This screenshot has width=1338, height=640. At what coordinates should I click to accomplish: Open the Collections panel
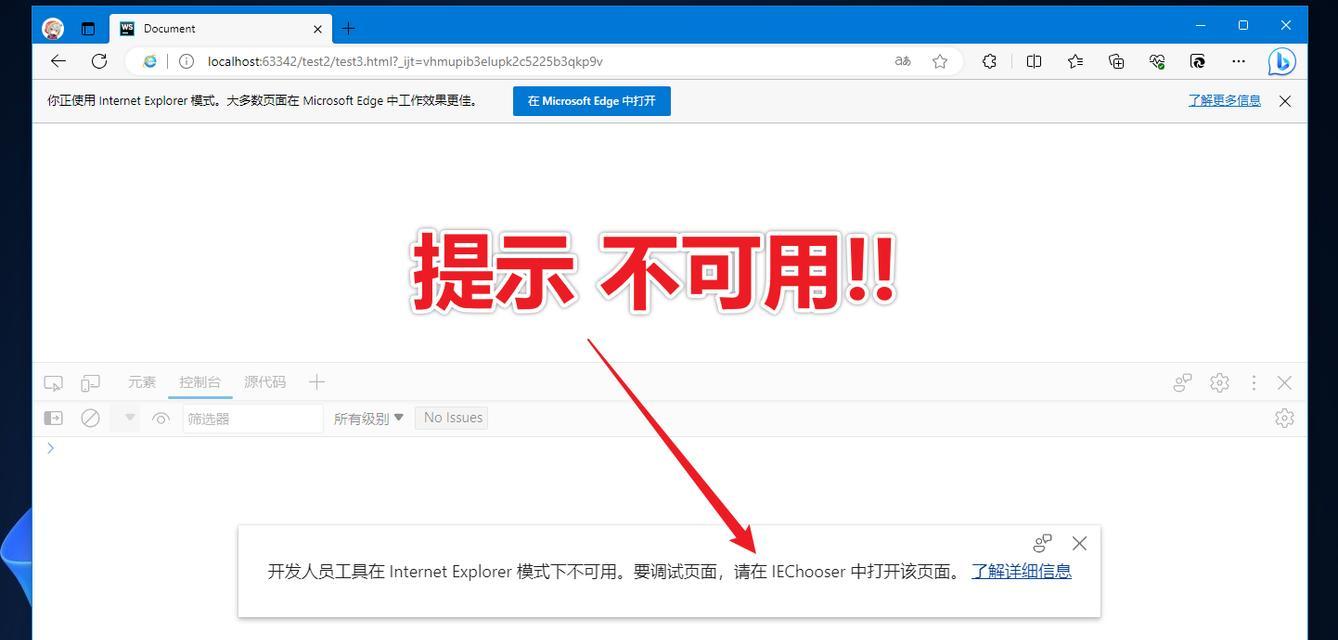[x=1117, y=61]
